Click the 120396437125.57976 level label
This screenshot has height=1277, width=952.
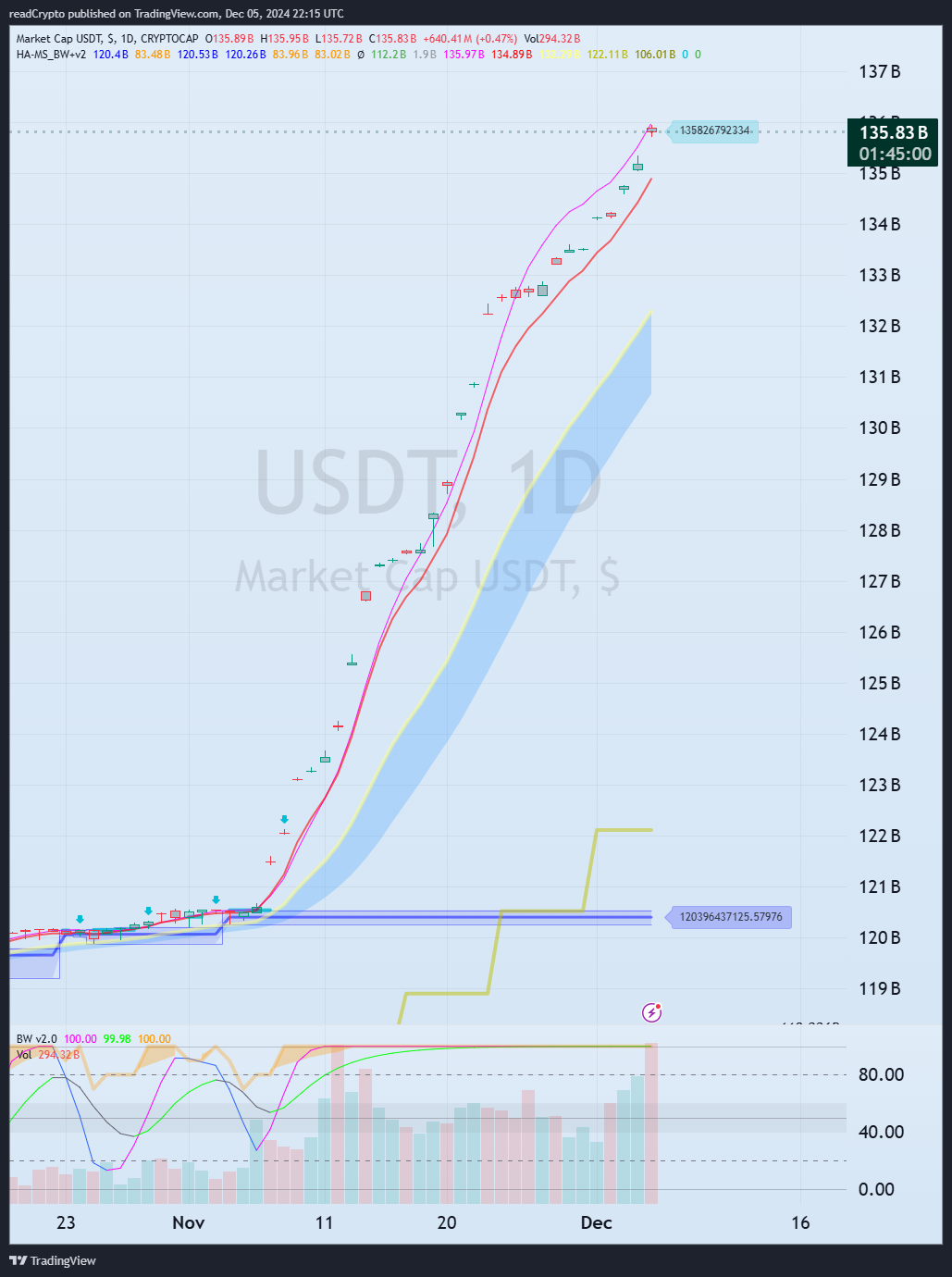(730, 917)
